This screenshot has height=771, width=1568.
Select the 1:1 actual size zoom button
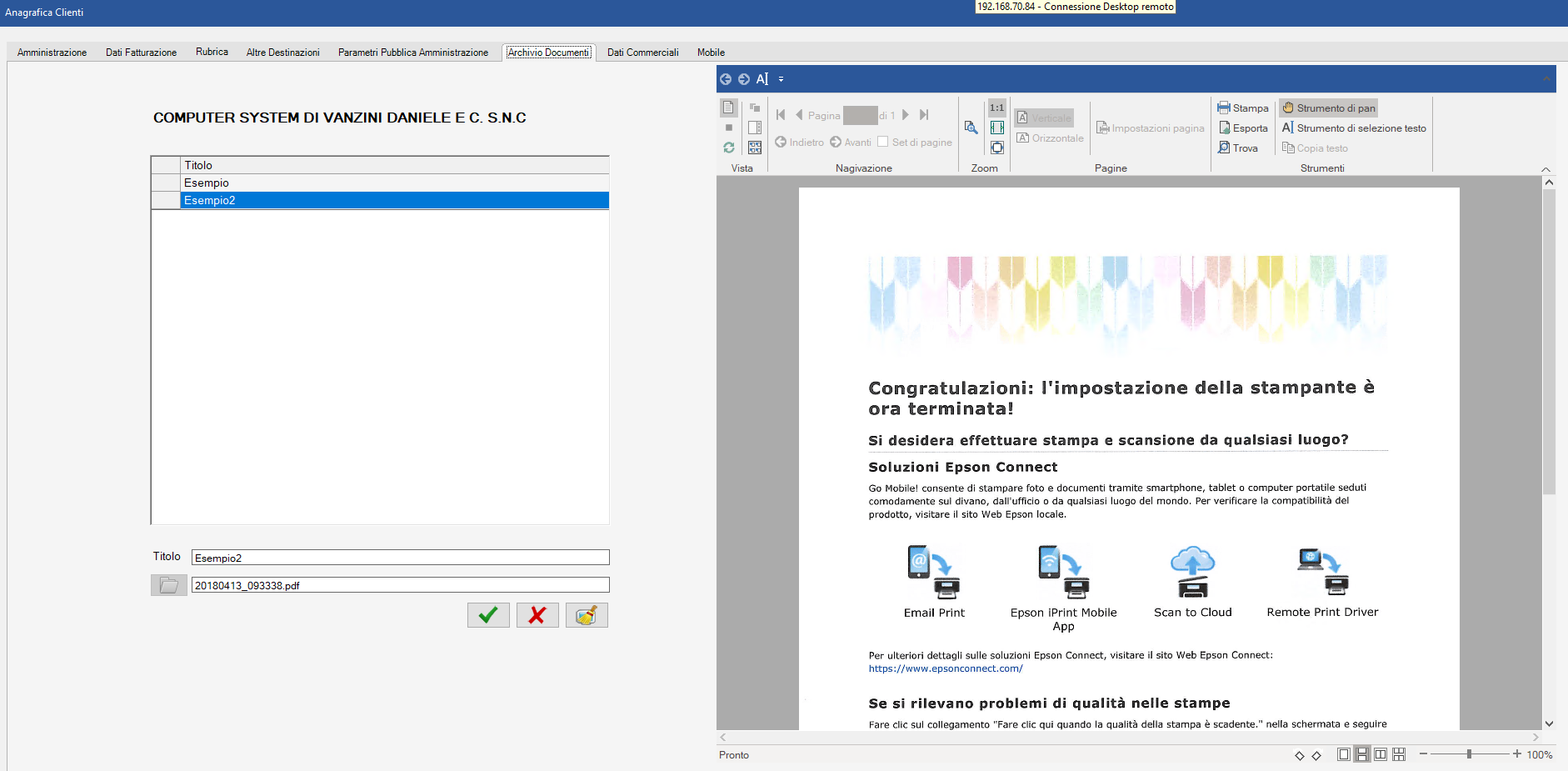996,108
